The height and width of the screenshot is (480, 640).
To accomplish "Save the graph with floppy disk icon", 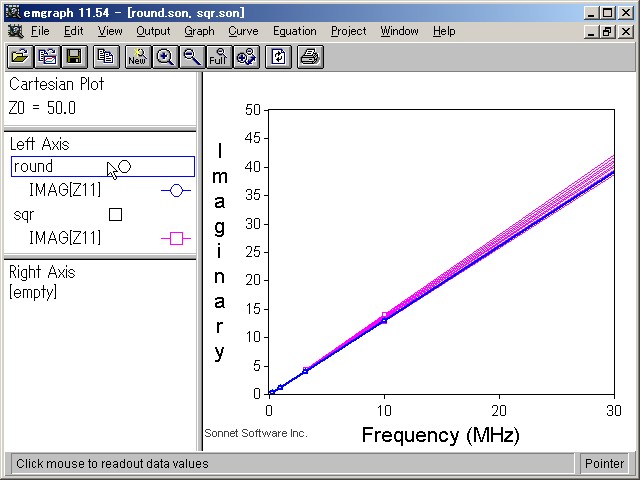I will pyautogui.click(x=74, y=57).
